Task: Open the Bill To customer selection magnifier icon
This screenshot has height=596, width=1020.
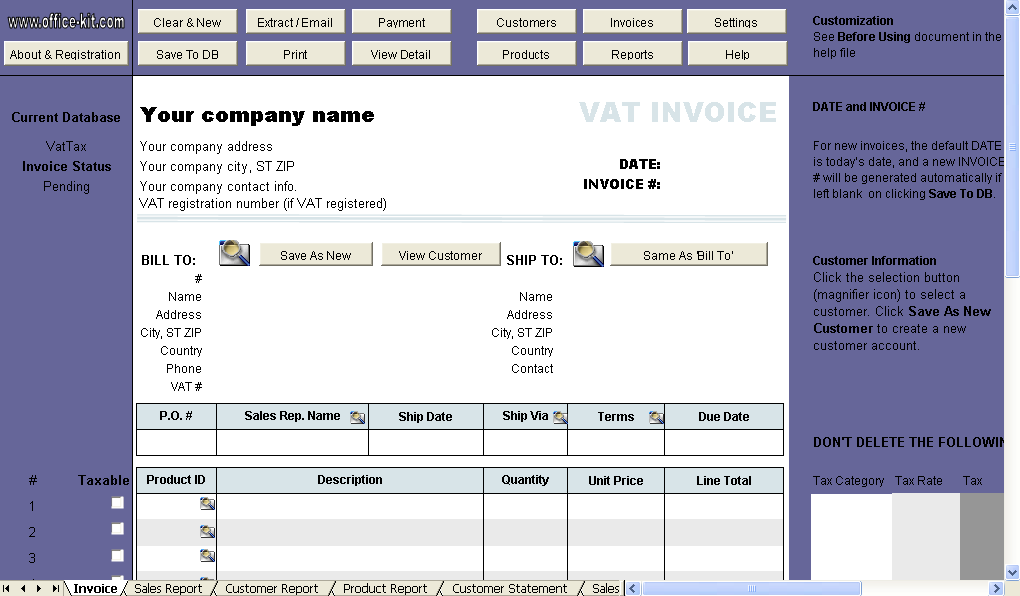Action: pyautogui.click(x=234, y=254)
